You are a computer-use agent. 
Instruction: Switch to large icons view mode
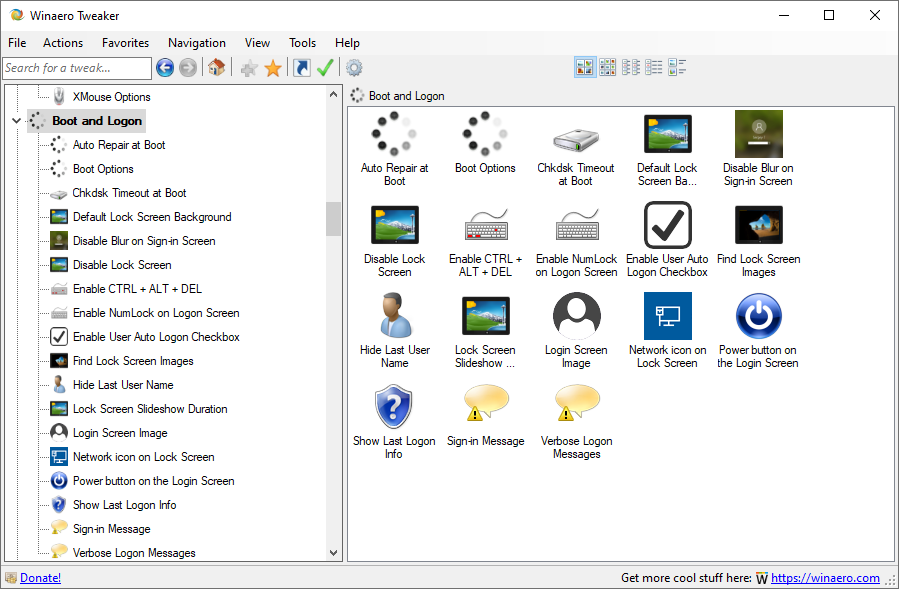(x=585, y=67)
